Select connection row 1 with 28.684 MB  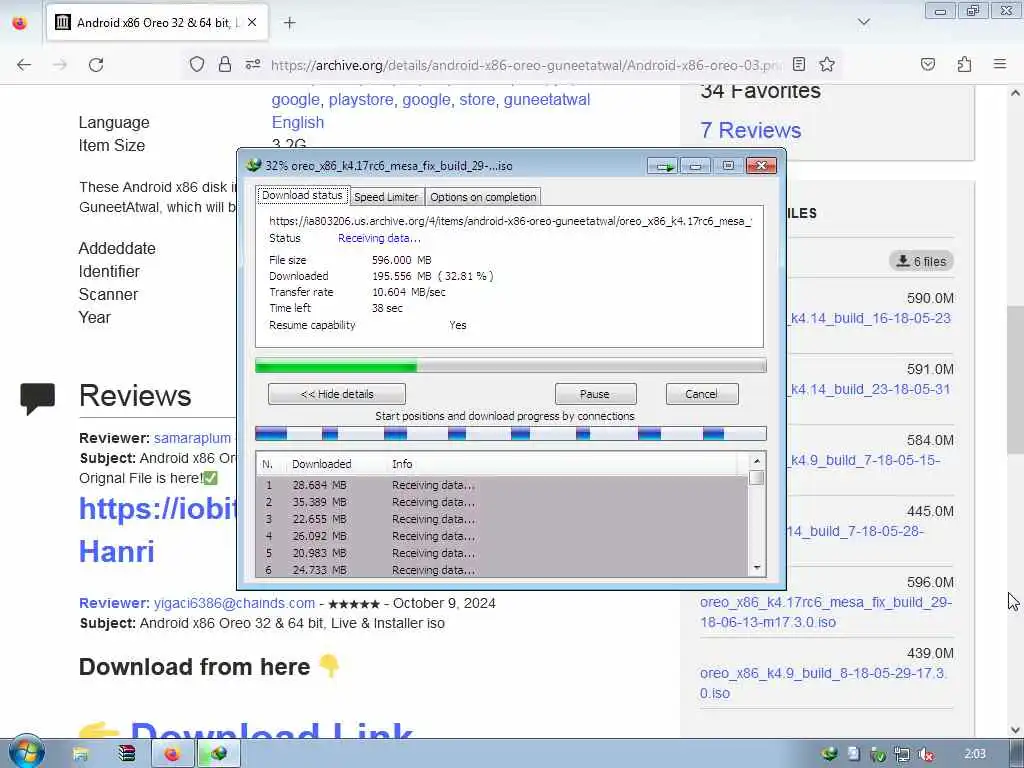click(502, 485)
